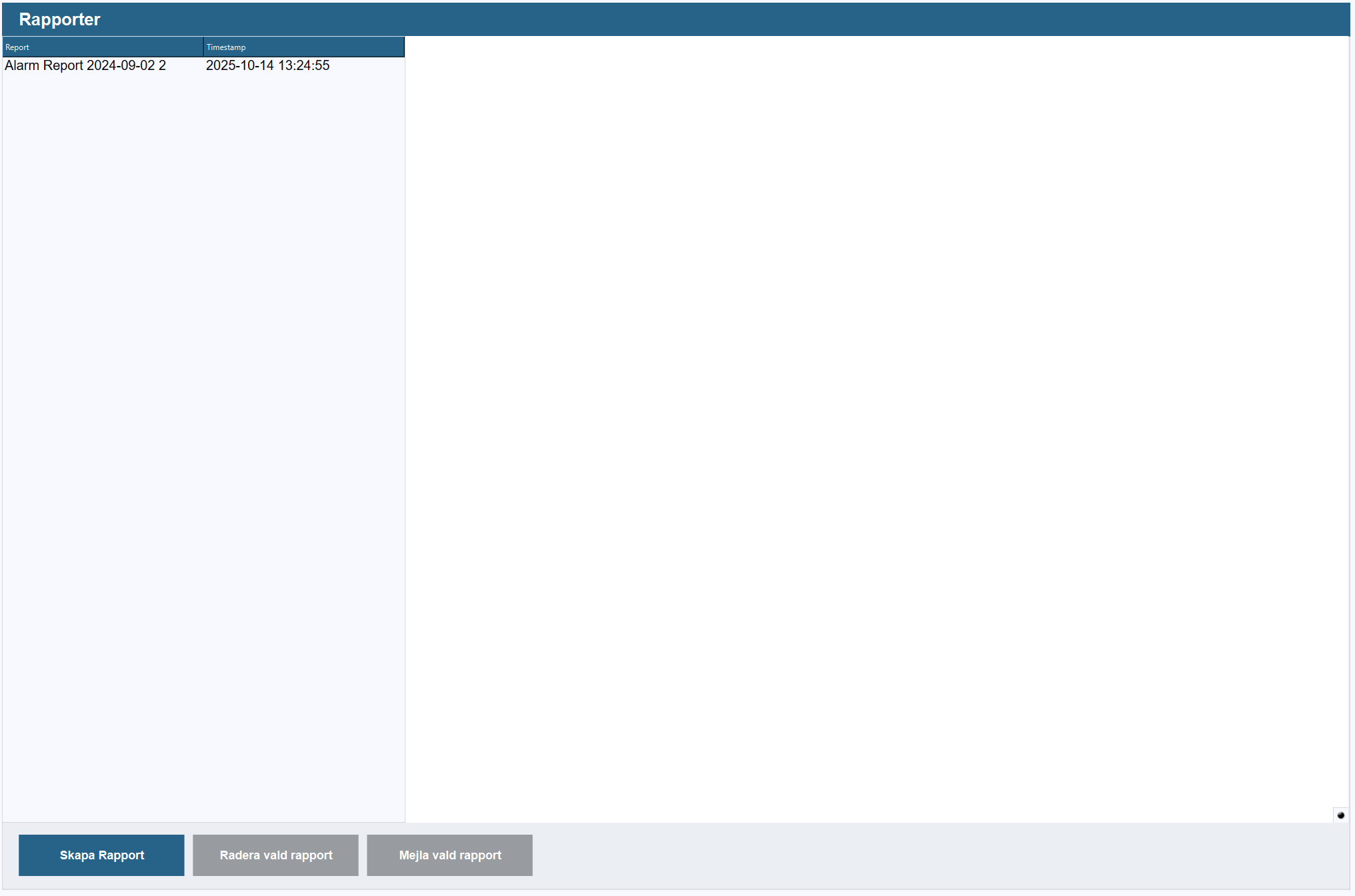1355x896 pixels.
Task: Click inside the empty report preview pane
Action: pos(867,427)
